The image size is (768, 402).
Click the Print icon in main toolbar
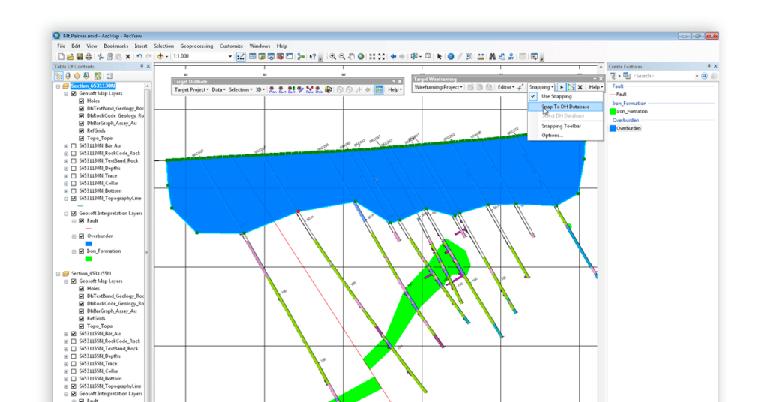[x=89, y=57]
